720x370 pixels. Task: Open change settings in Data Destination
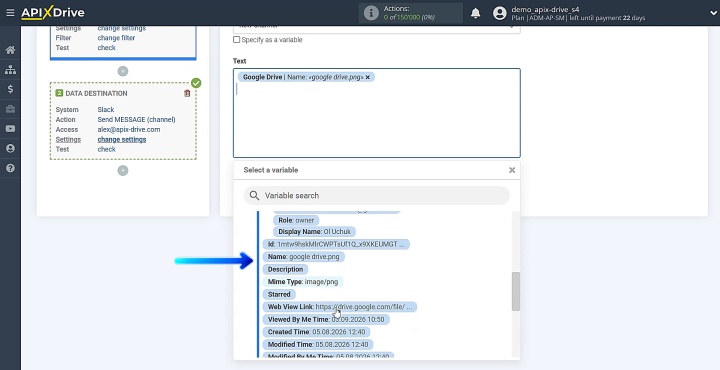(x=122, y=140)
